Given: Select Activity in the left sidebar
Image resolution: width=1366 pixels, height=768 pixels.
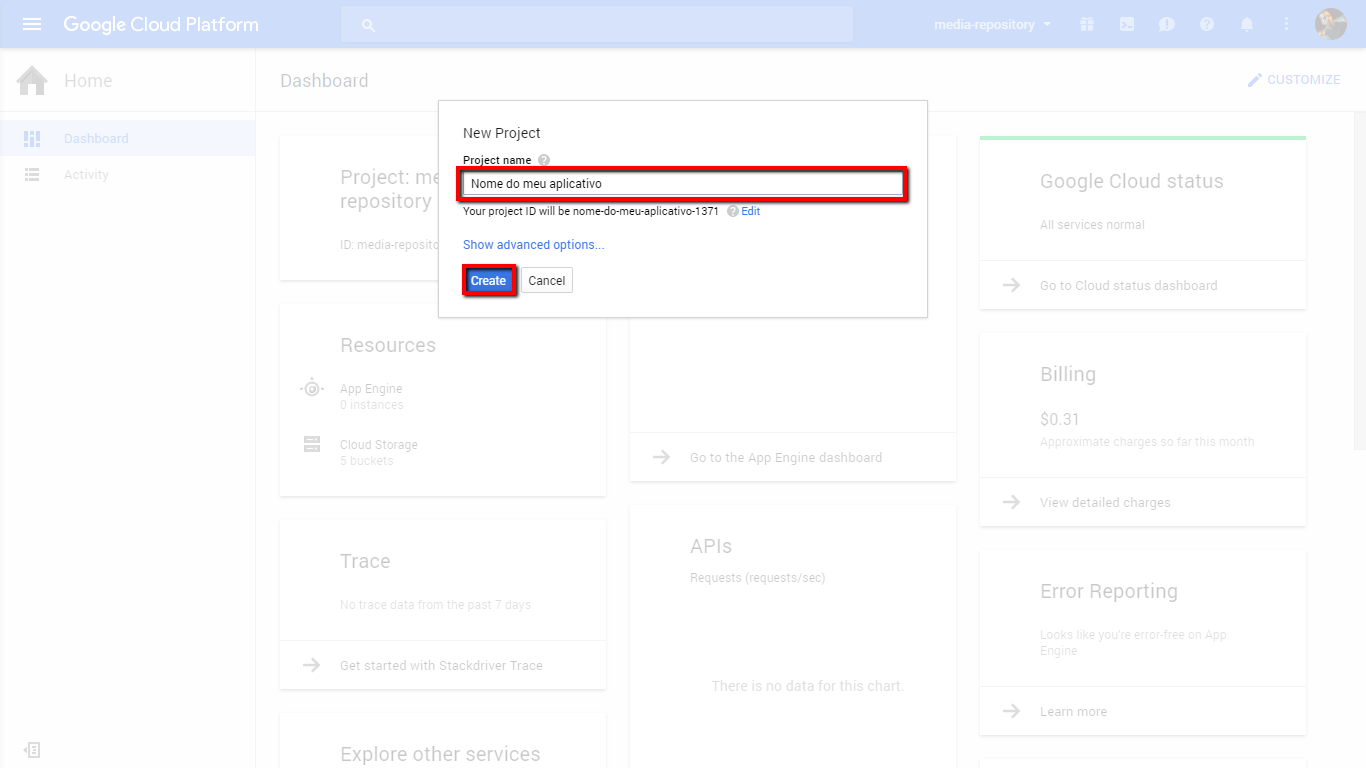Looking at the screenshot, I should tap(86, 175).
